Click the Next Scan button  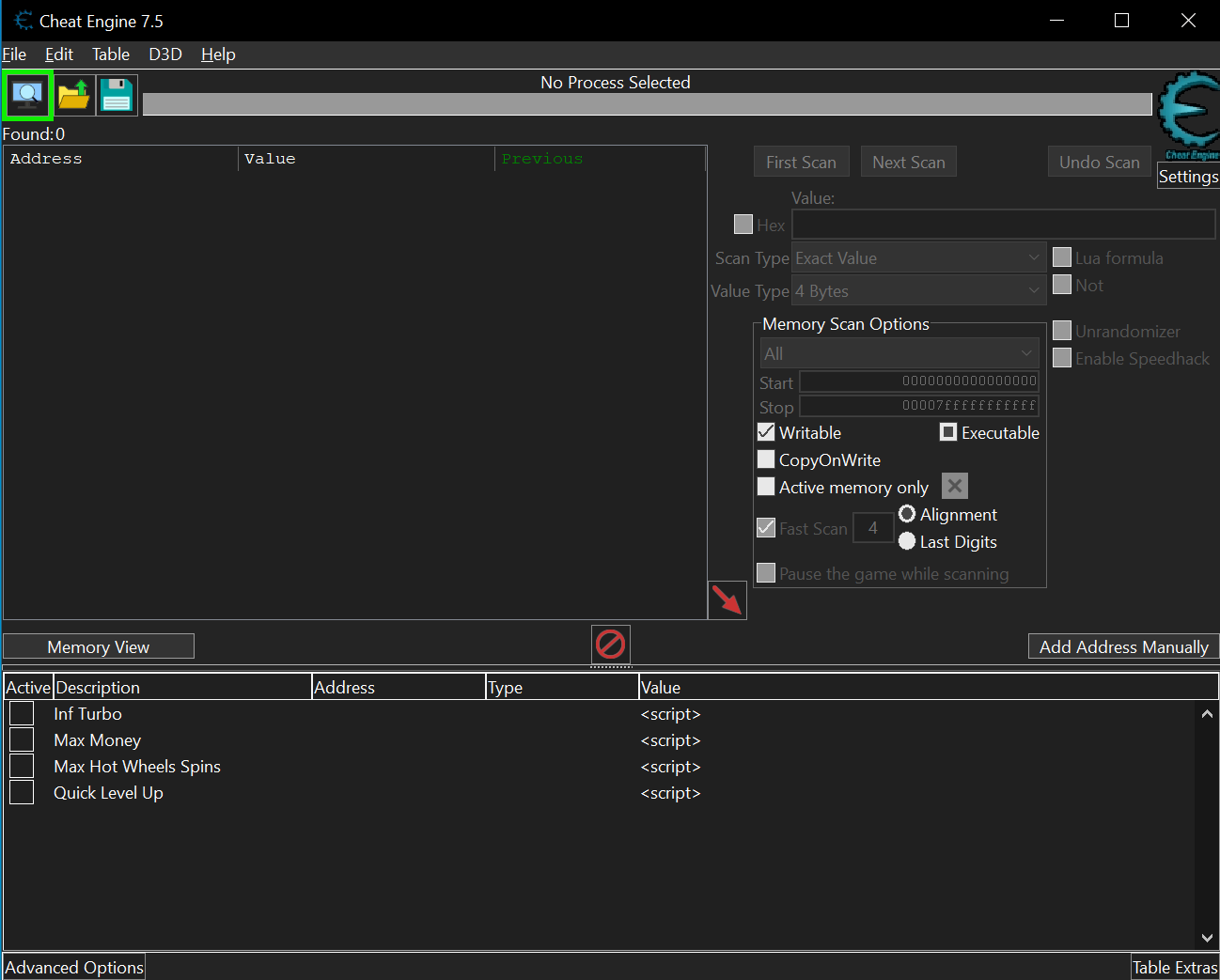pos(909,162)
